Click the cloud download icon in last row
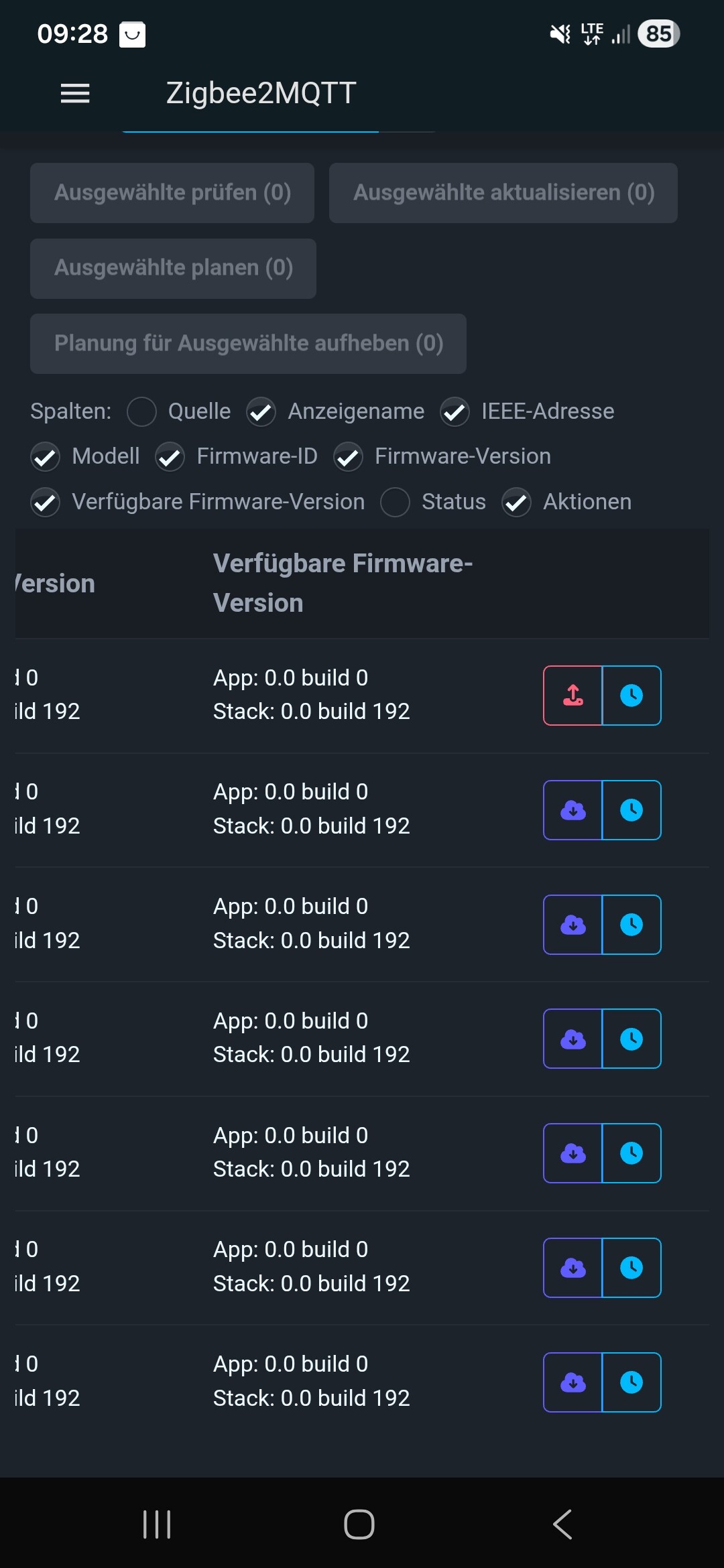This screenshot has height=1568, width=724. pos(573,1382)
